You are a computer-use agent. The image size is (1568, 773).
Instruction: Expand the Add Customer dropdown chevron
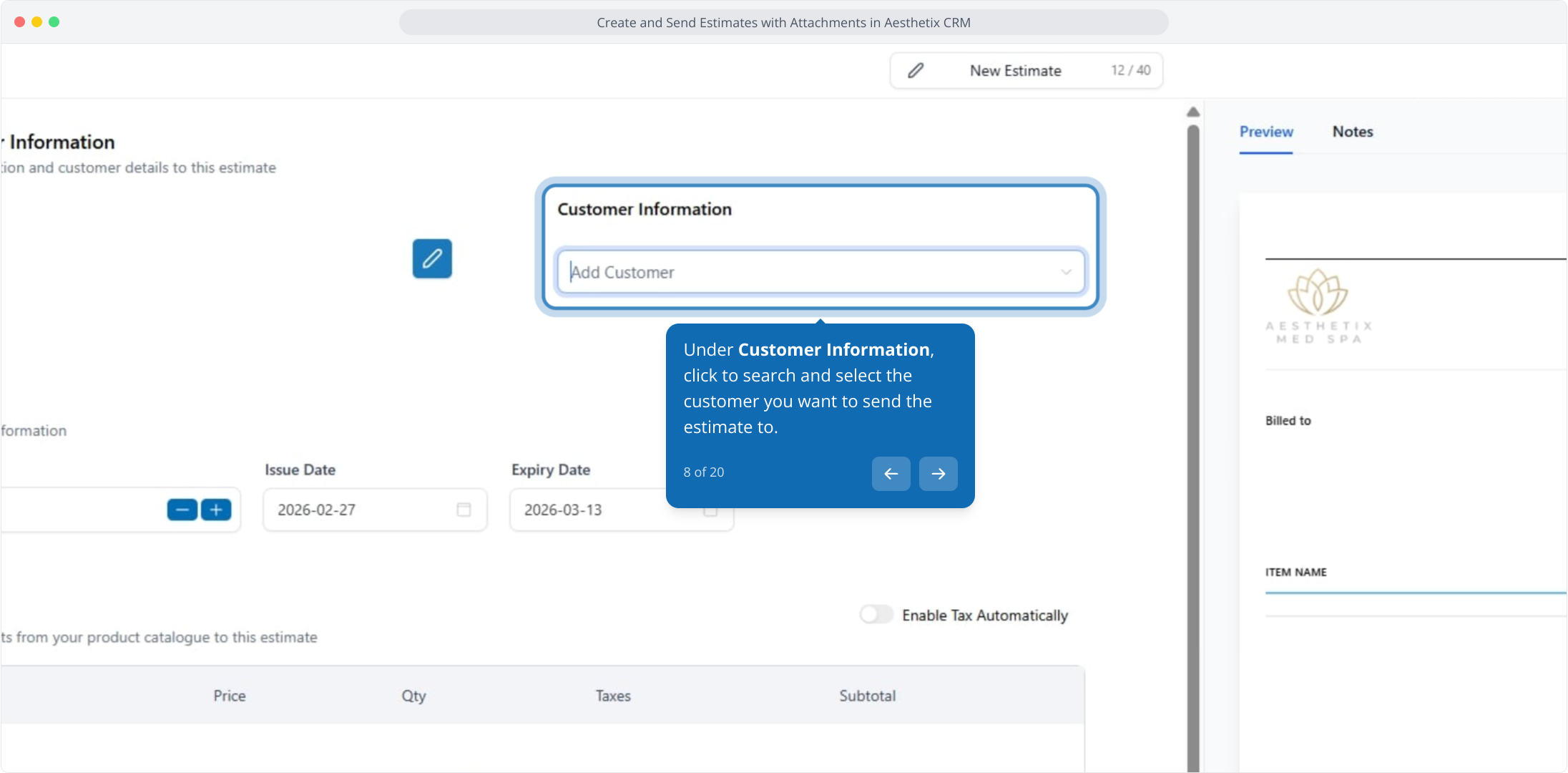coord(1066,272)
